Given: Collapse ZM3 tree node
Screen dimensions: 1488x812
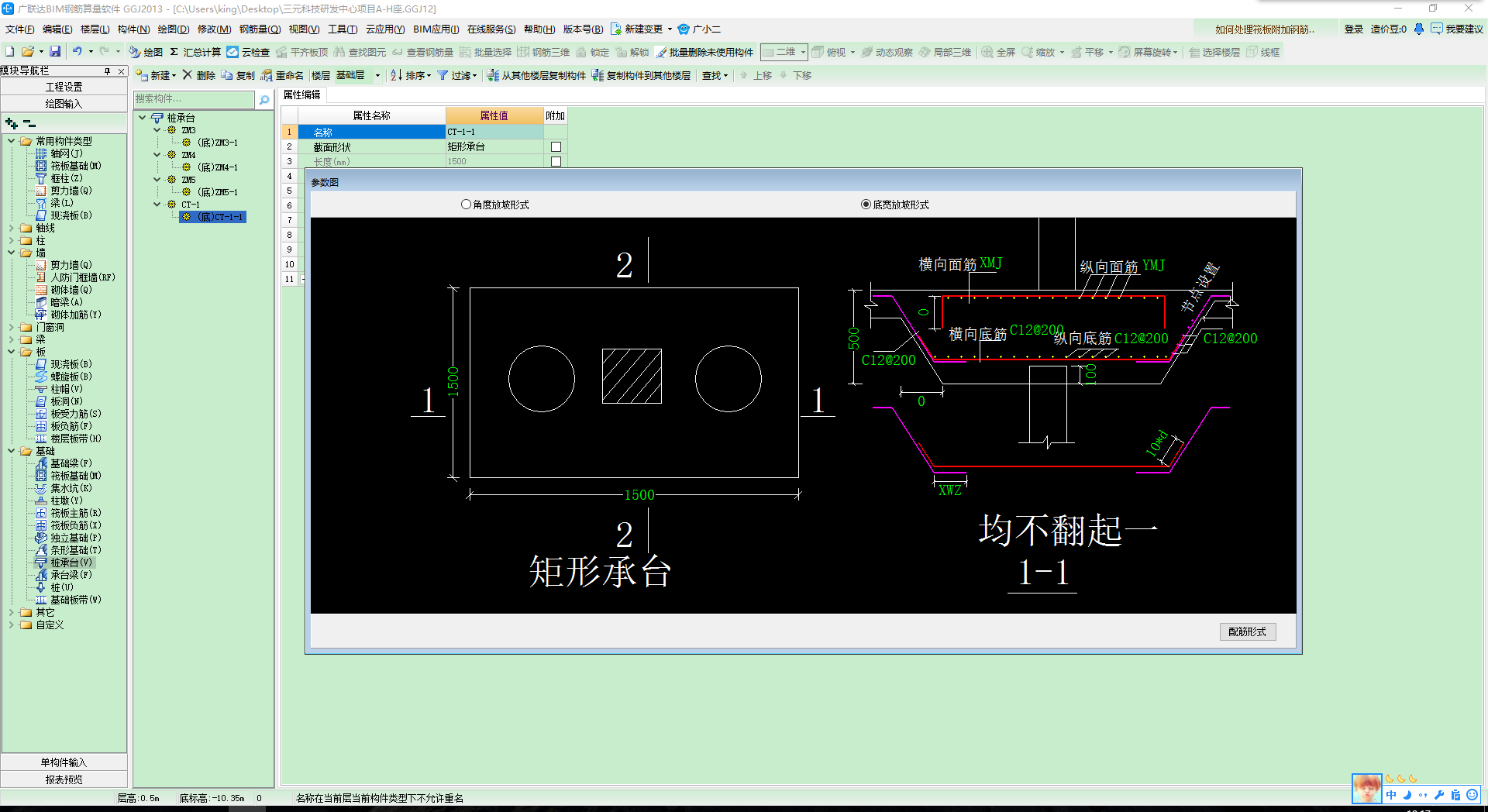Looking at the screenshot, I should click(157, 130).
